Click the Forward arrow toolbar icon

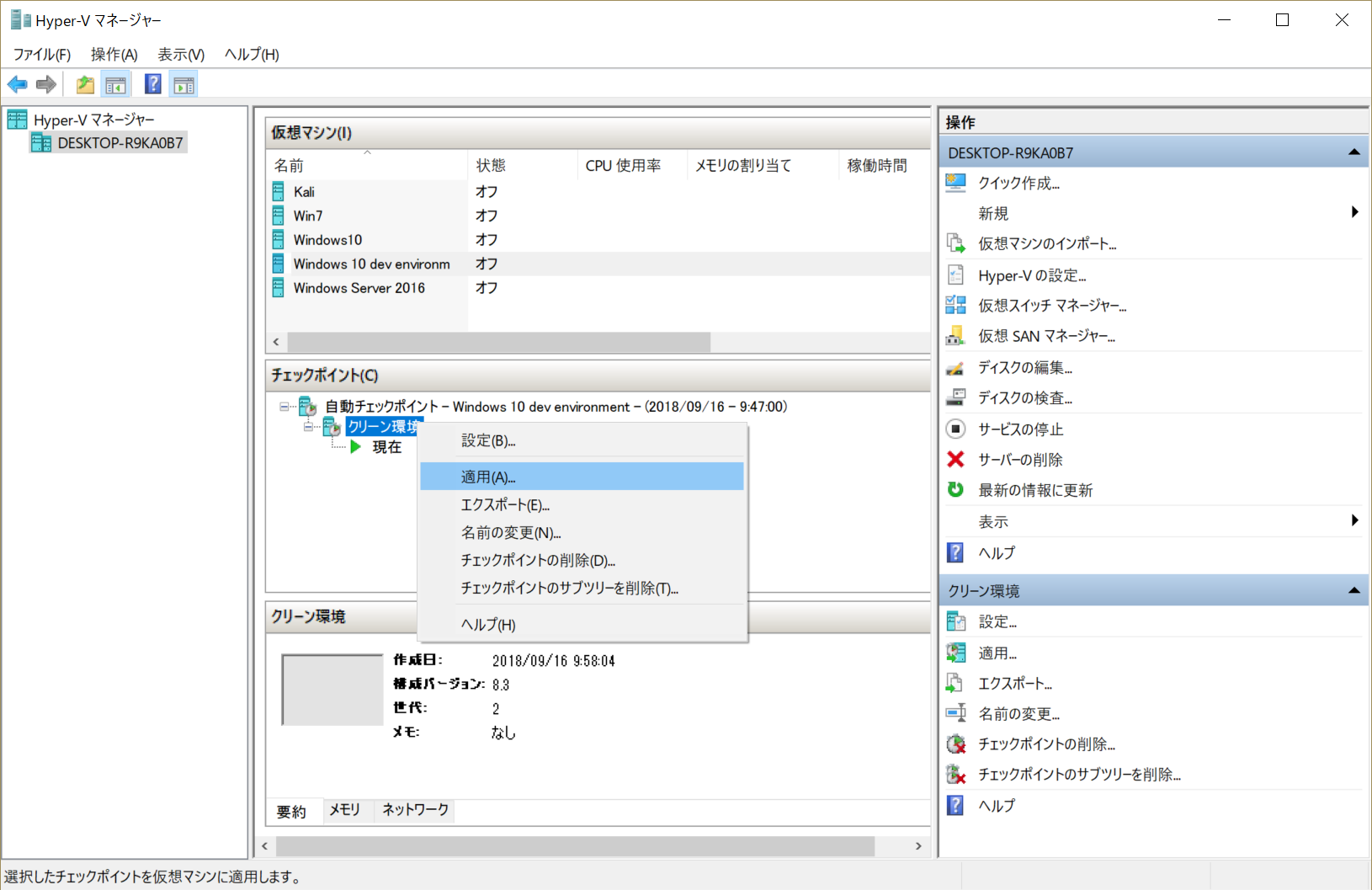tap(46, 84)
